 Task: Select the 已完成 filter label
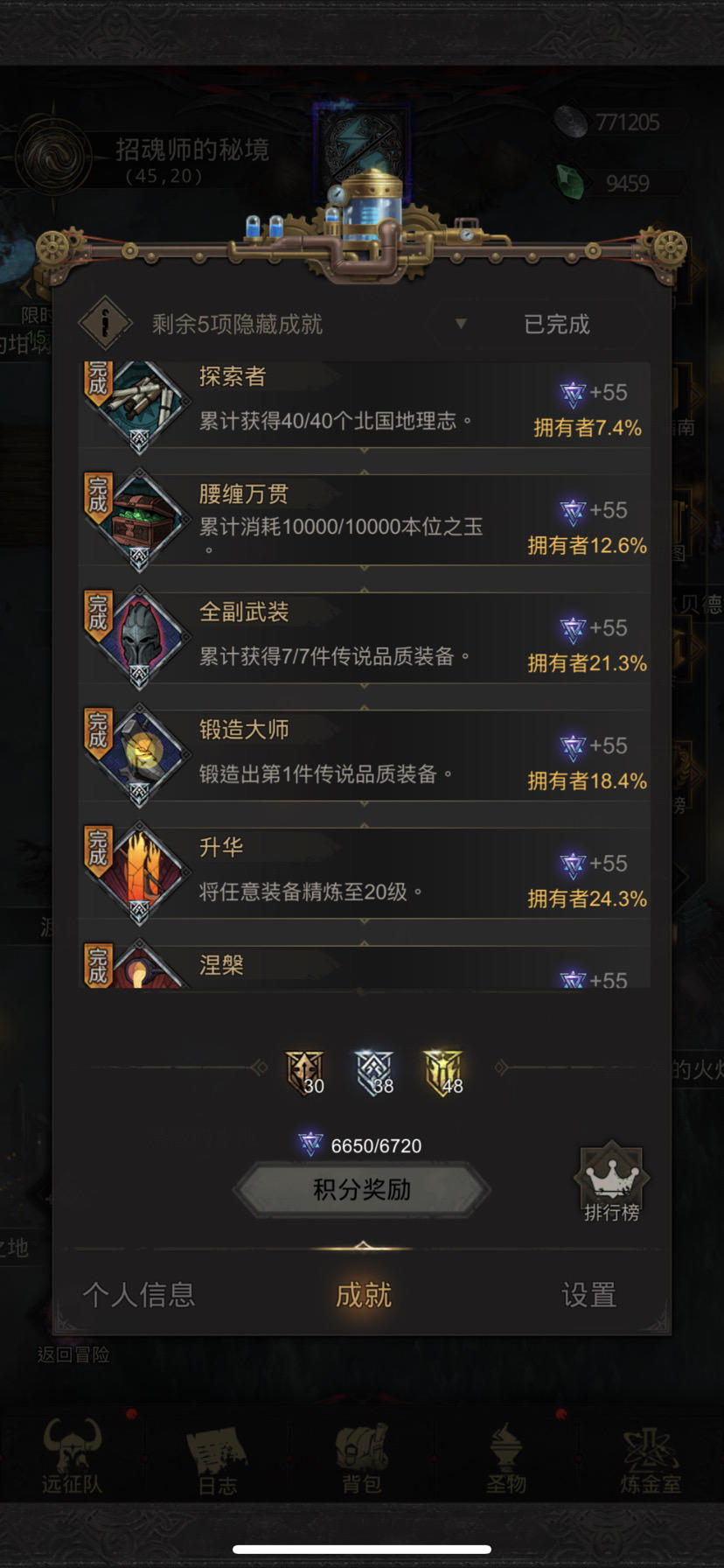point(556,325)
